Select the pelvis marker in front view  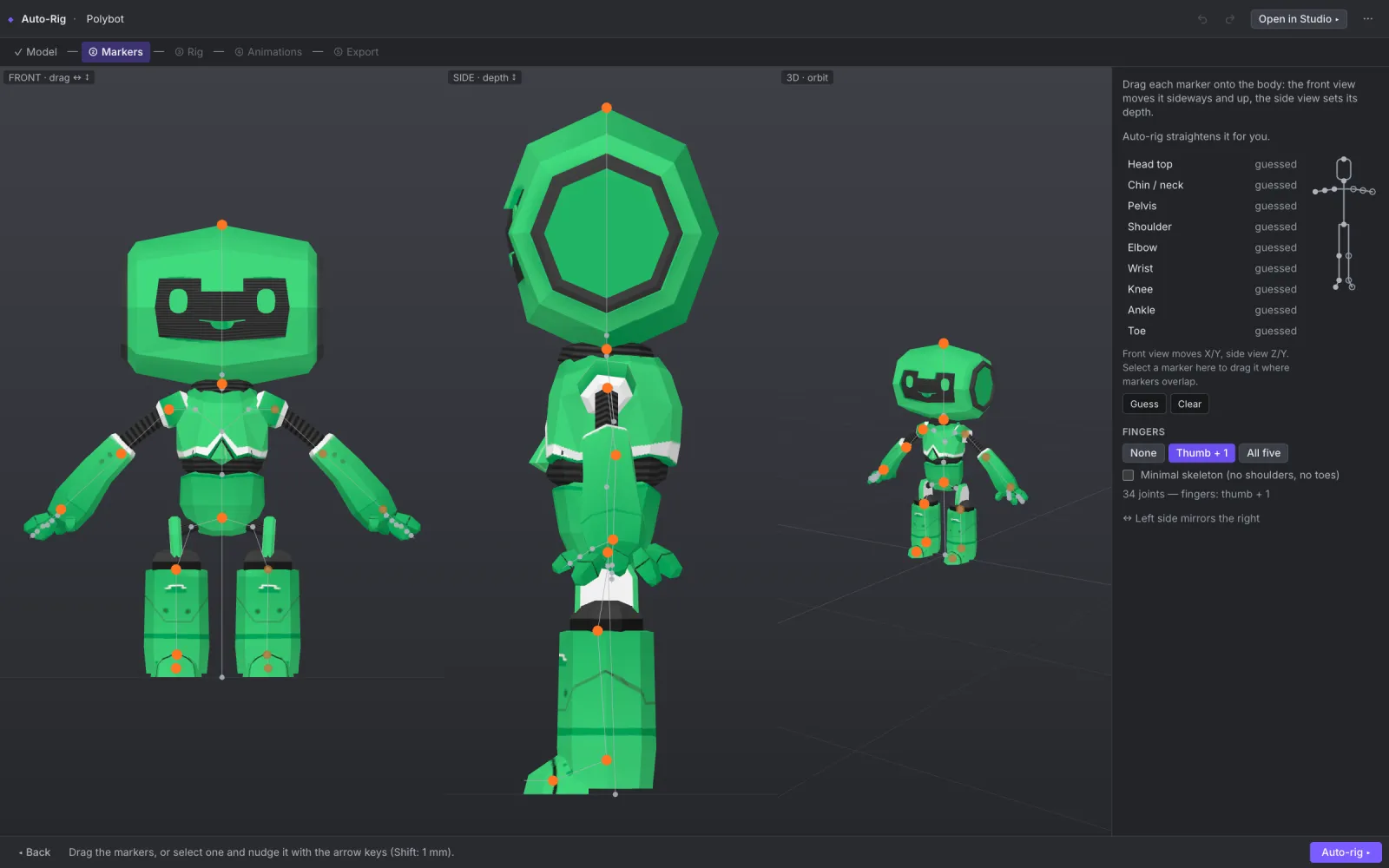pos(222,518)
